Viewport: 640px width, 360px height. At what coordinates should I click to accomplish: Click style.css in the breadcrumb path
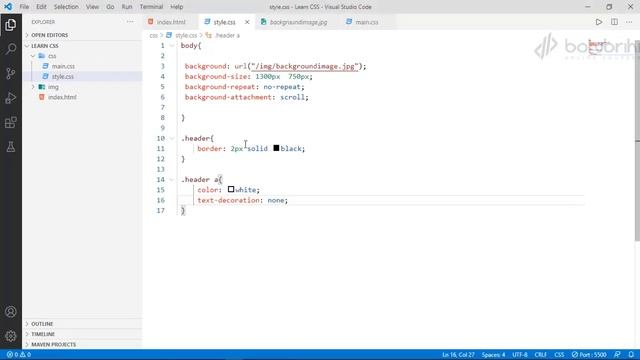(x=186, y=36)
